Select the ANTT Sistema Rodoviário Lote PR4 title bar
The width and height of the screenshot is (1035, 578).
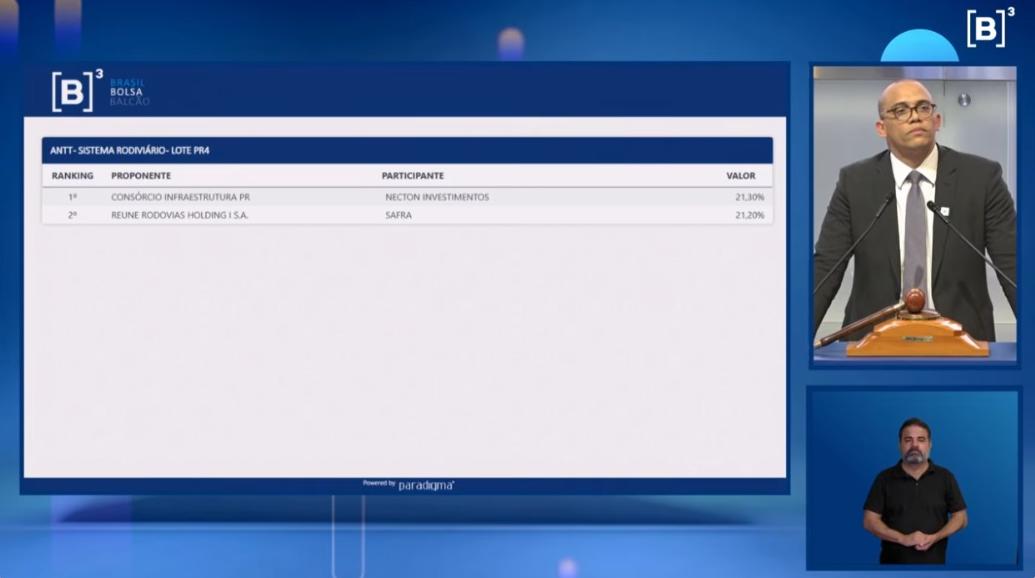coord(407,150)
